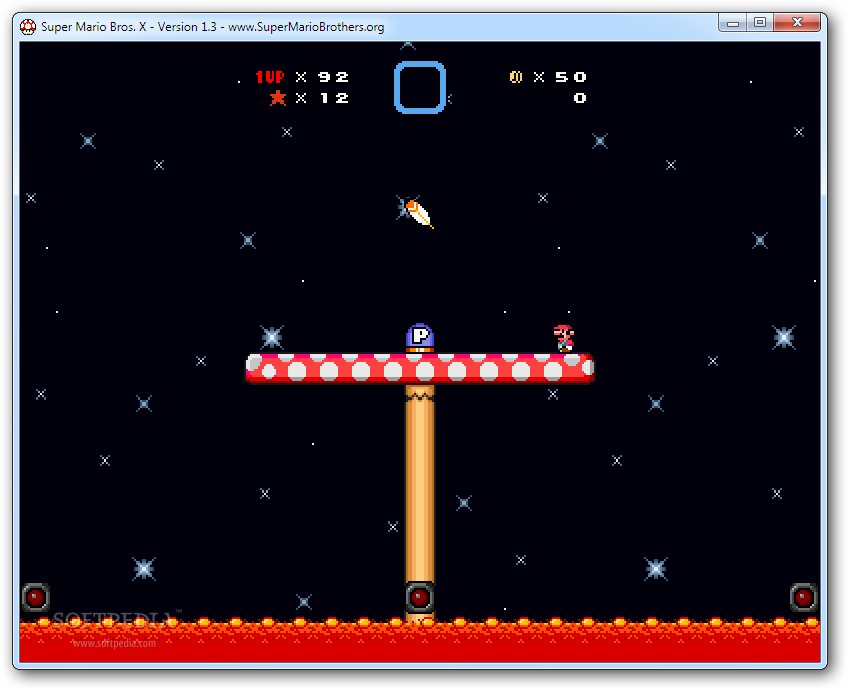Click the falling cape feather power-up
Viewport: 848px width, 690px height.
(419, 214)
